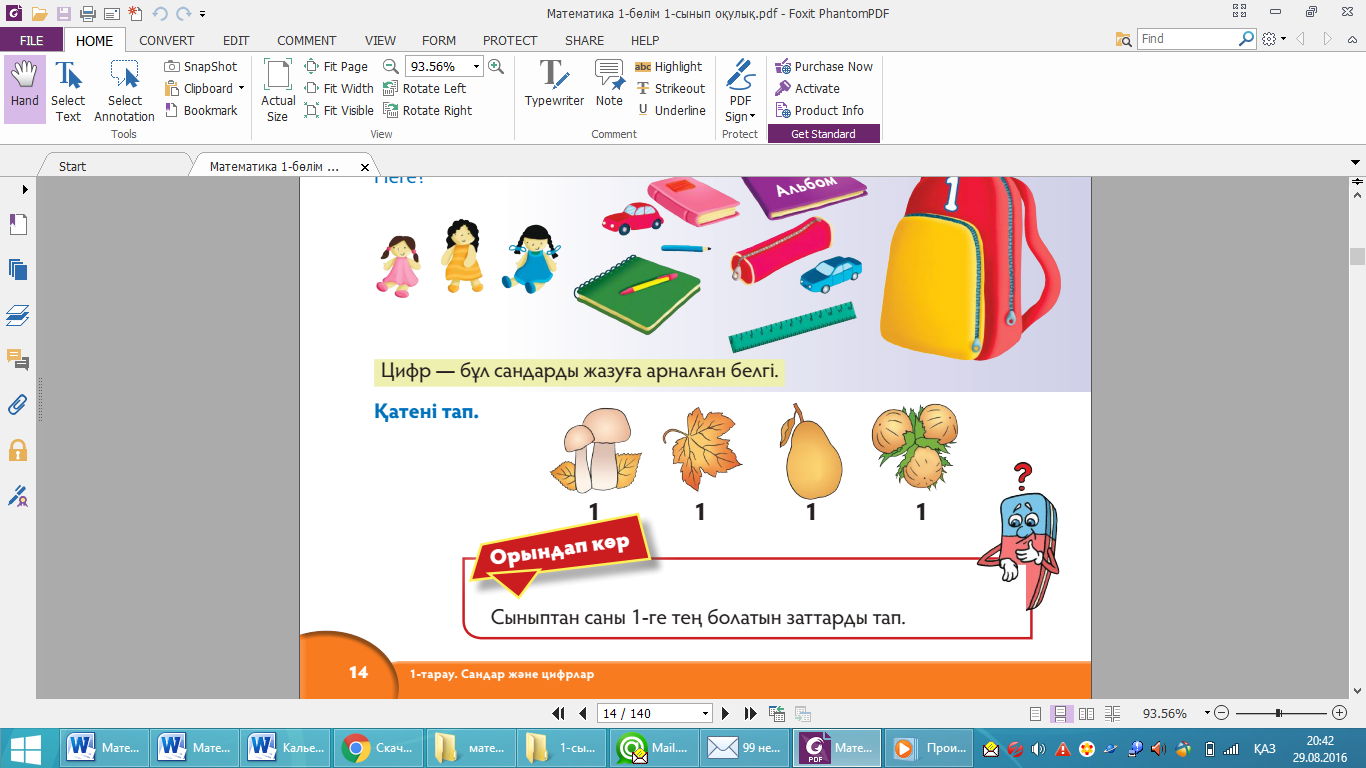Viewport: 1366px width, 768px height.
Task: Switch to the COMMENT tab
Action: 307,40
